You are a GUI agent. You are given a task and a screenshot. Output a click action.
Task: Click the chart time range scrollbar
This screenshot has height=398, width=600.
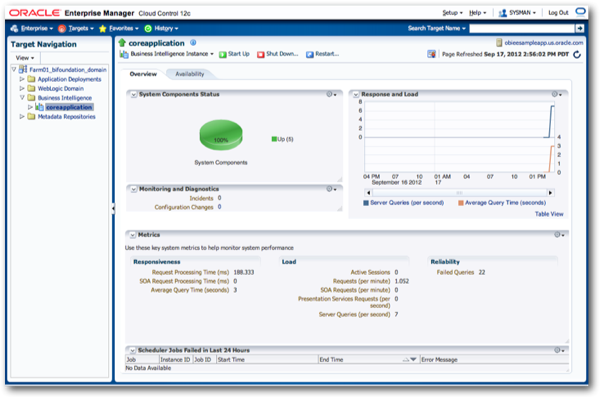[x=459, y=192]
